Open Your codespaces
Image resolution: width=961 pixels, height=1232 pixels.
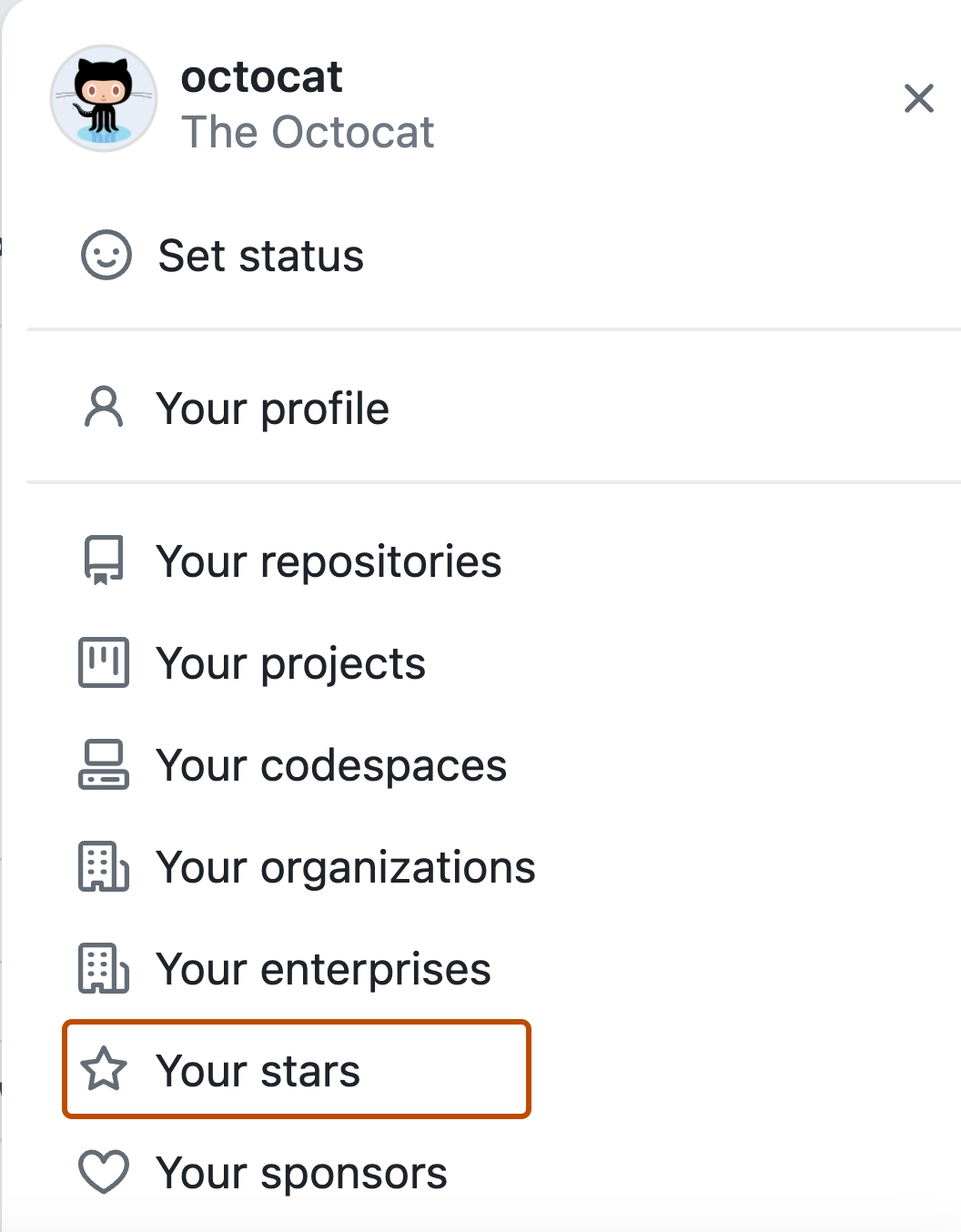point(331,765)
